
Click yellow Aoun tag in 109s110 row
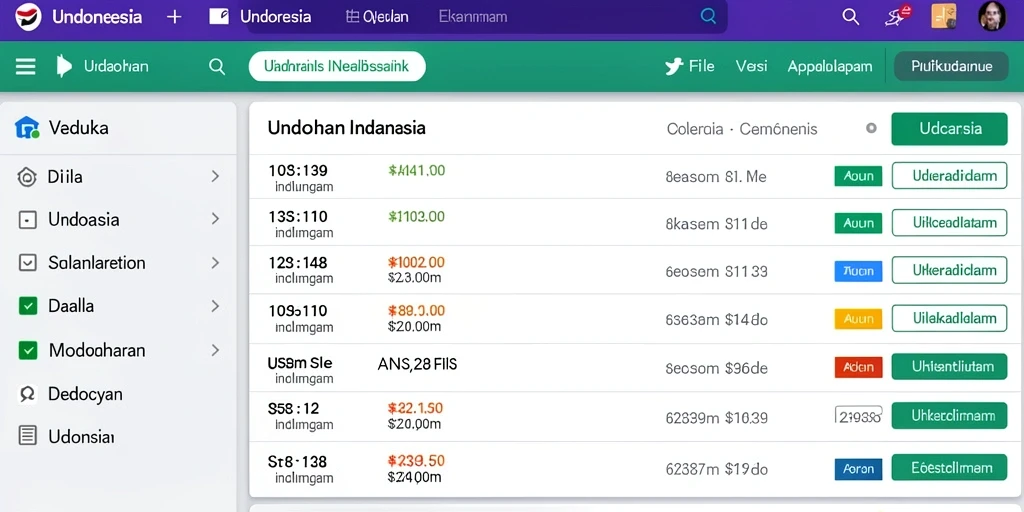[858, 319]
